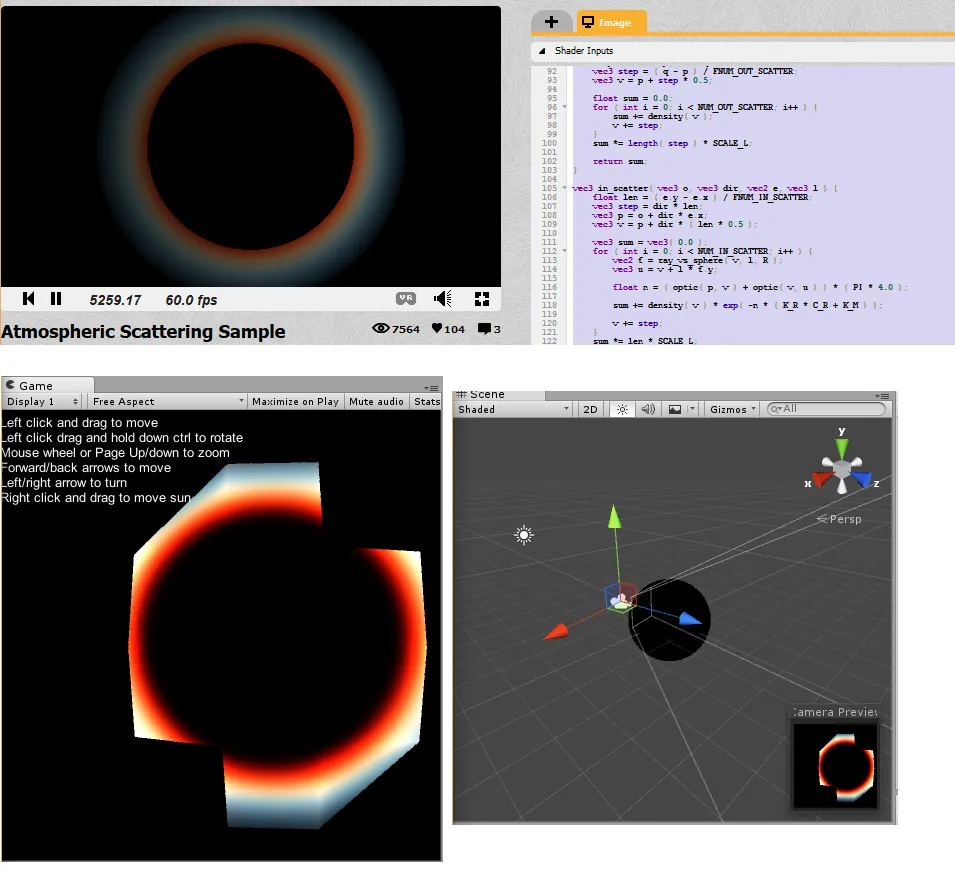Toggle Maximize on Play
955x871 pixels.
pos(295,402)
